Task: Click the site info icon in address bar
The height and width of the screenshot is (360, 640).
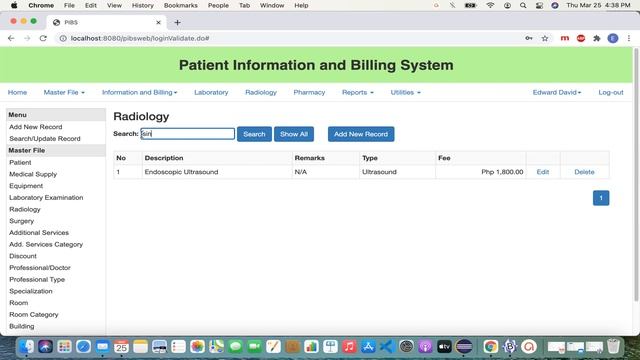Action: (x=63, y=38)
